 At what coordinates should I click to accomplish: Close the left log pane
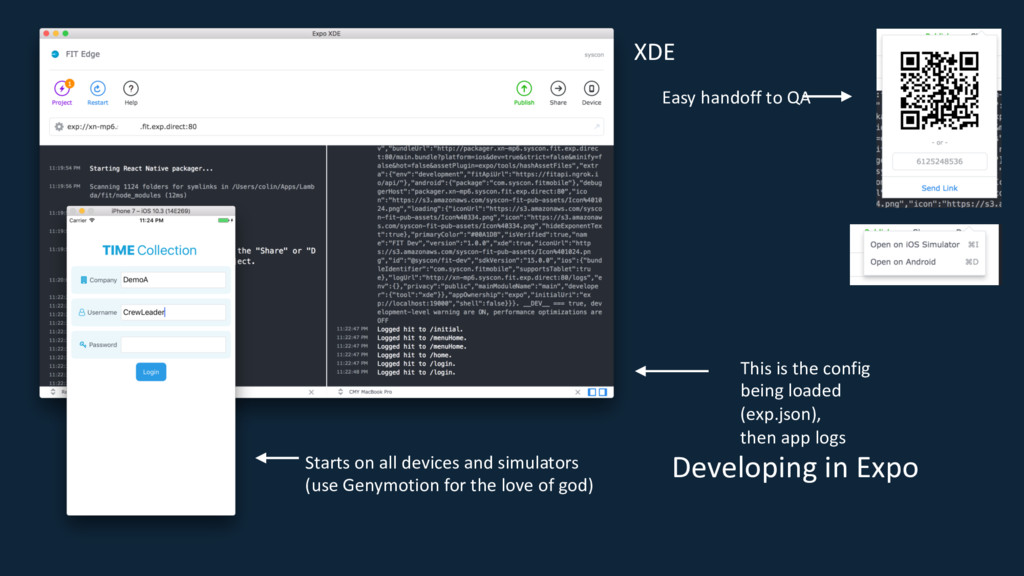[311, 392]
